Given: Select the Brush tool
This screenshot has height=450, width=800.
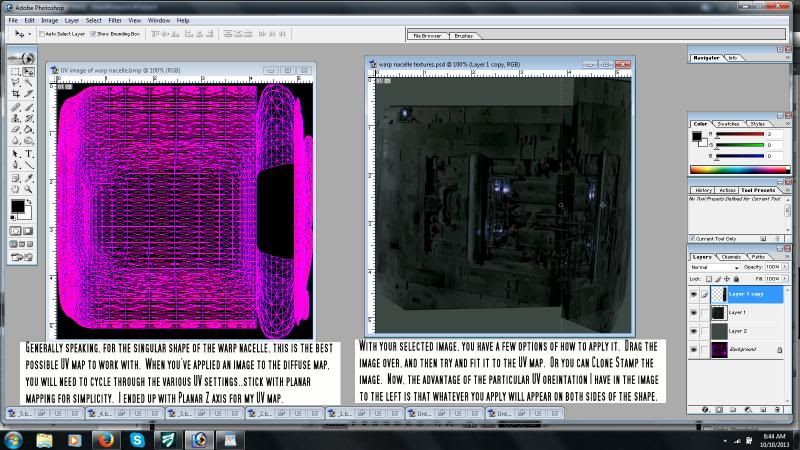Looking at the screenshot, I should tap(29, 107).
